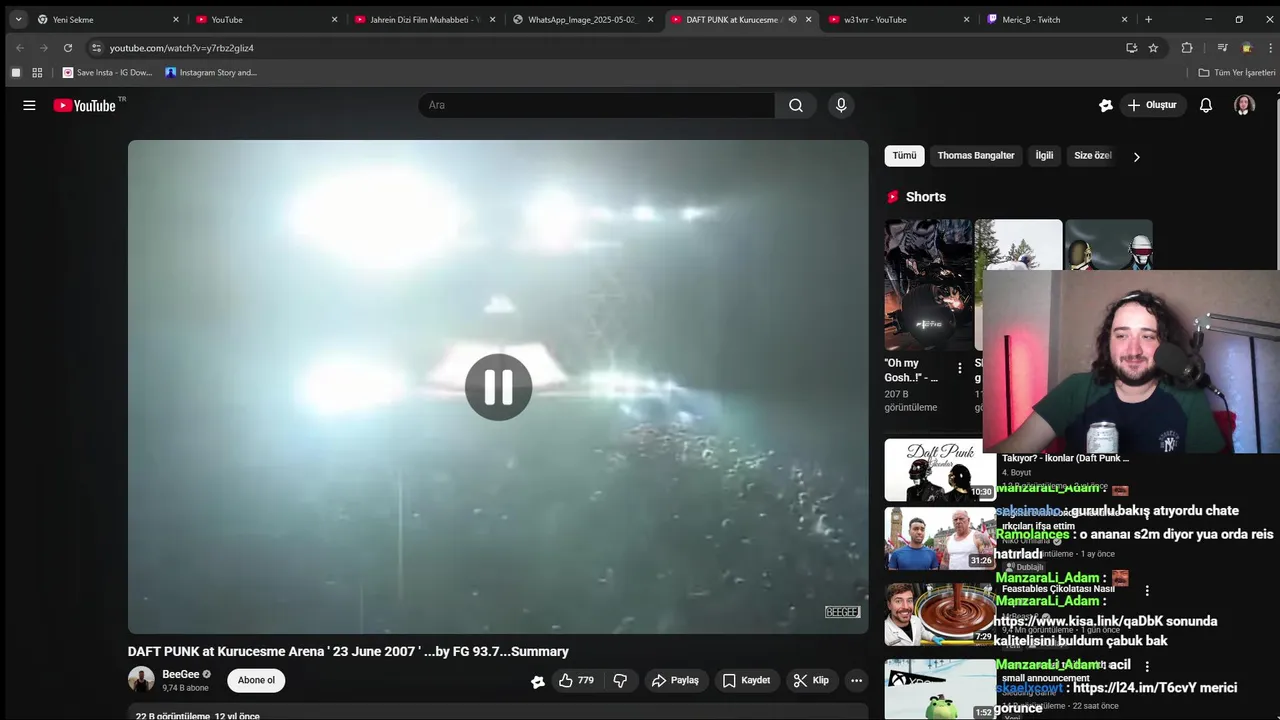Save the video with Kaydet button
1280x720 pixels.
[x=746, y=680]
